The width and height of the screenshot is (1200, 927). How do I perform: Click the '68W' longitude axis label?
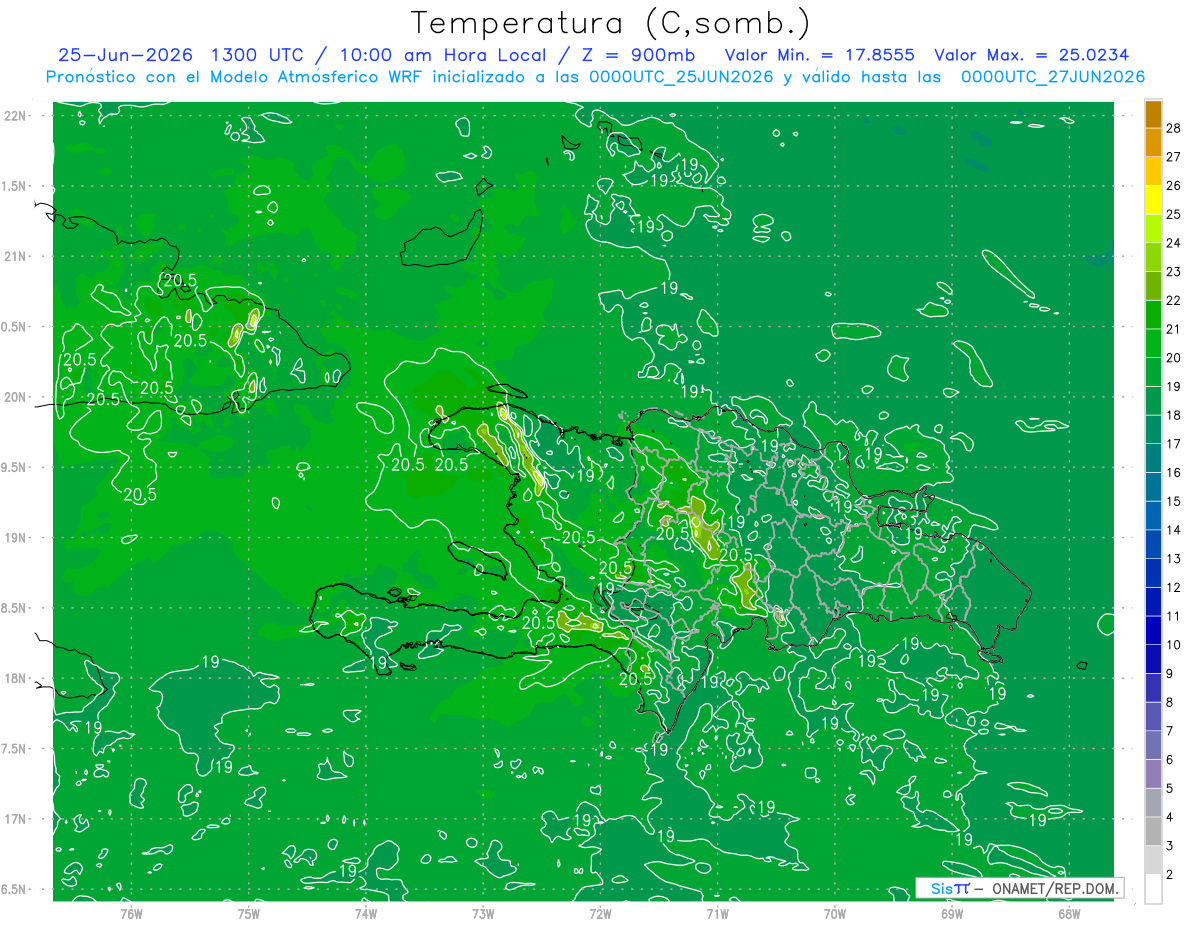[x=1069, y=913]
